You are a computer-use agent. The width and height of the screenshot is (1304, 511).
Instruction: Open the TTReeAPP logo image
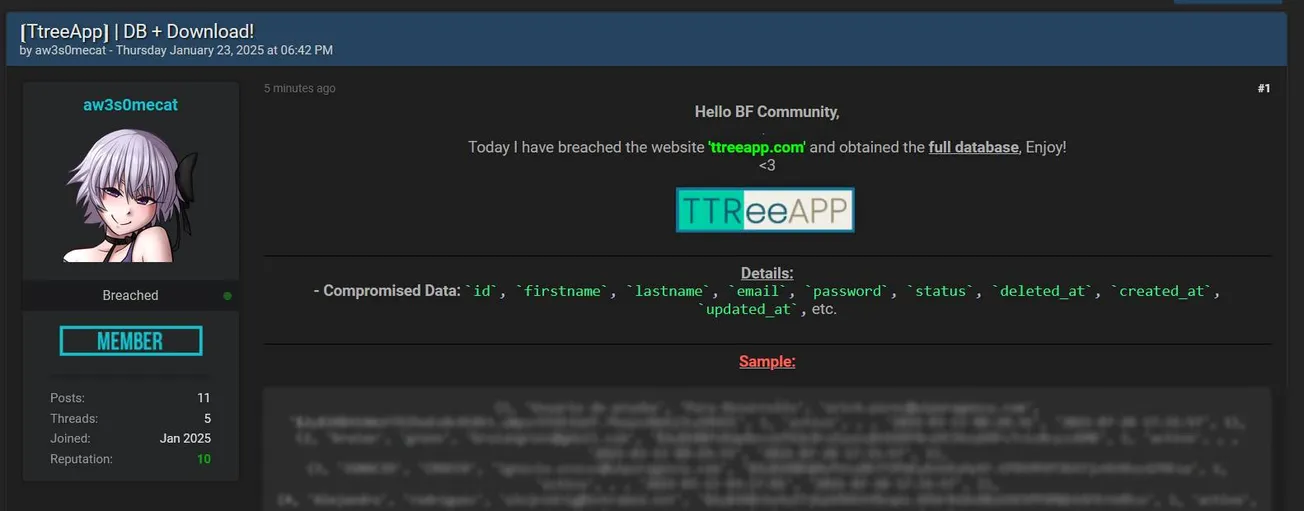point(765,210)
